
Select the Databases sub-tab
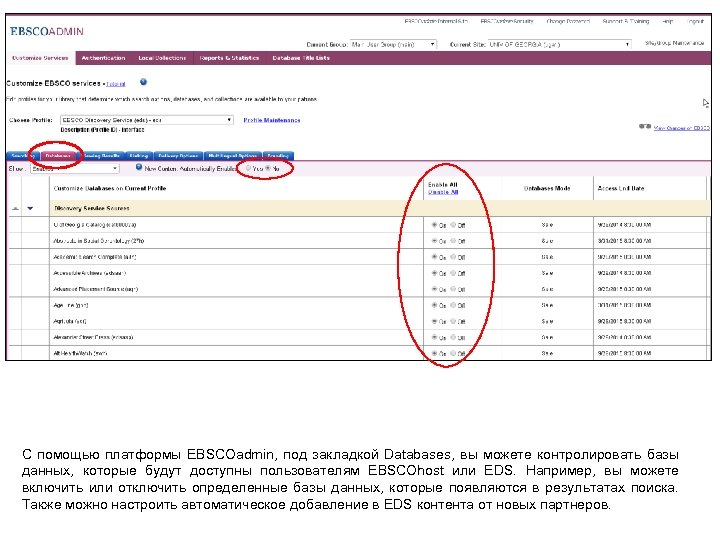coord(58,156)
